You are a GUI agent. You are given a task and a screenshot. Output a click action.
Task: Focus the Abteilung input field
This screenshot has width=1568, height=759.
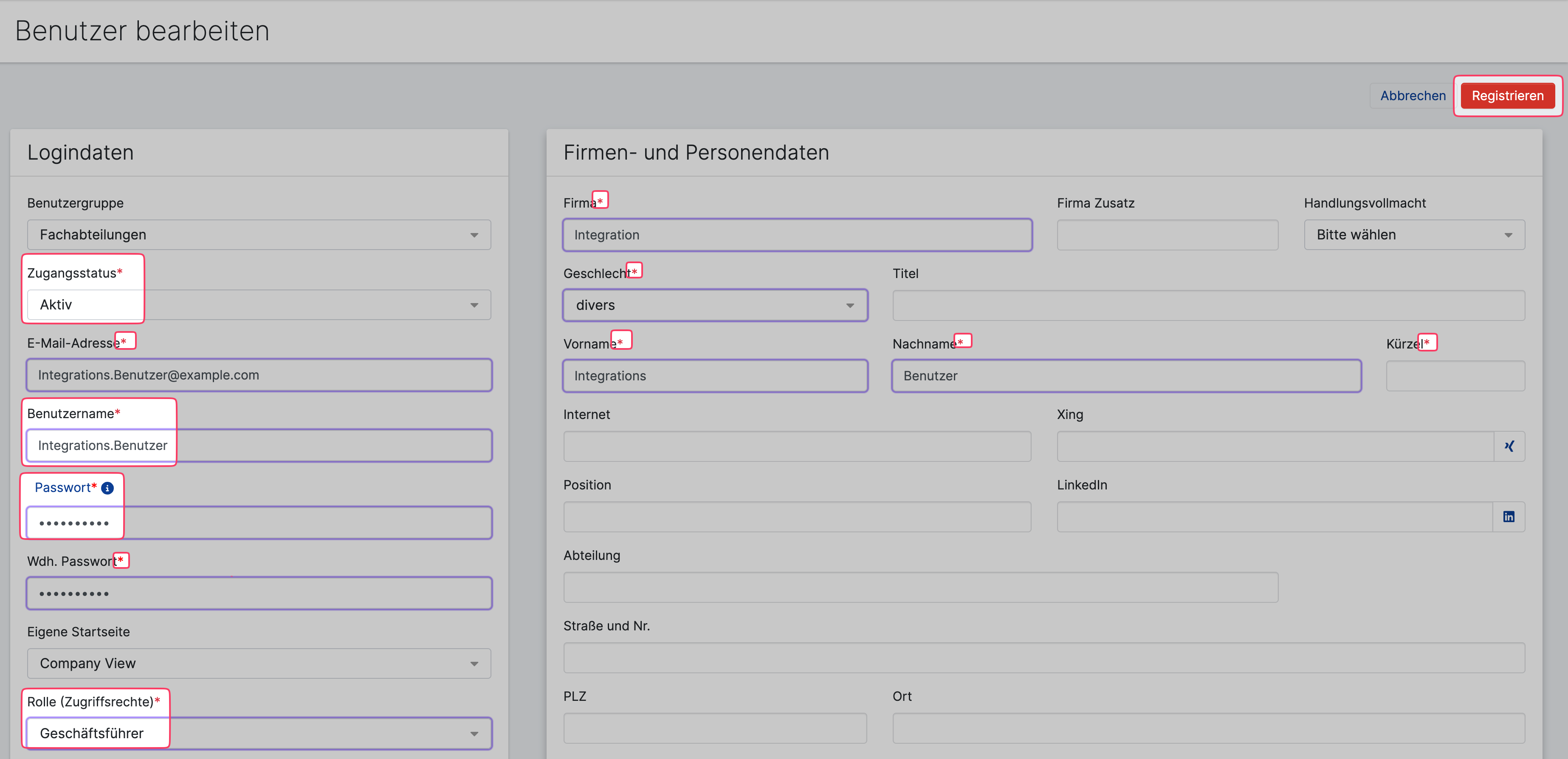[920, 588]
